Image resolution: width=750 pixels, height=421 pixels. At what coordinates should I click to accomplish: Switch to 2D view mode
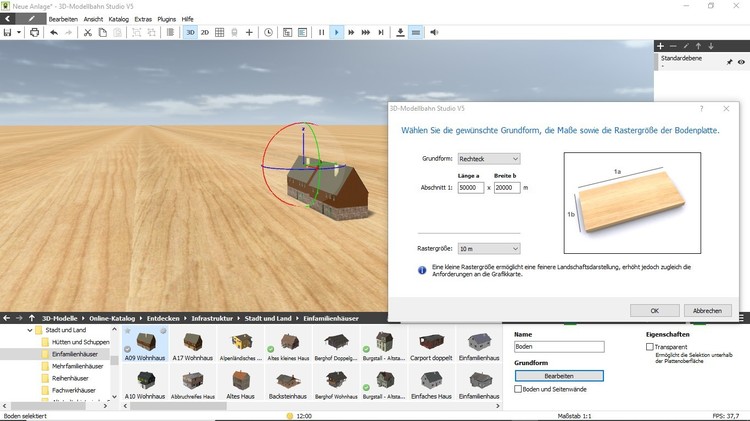205,32
